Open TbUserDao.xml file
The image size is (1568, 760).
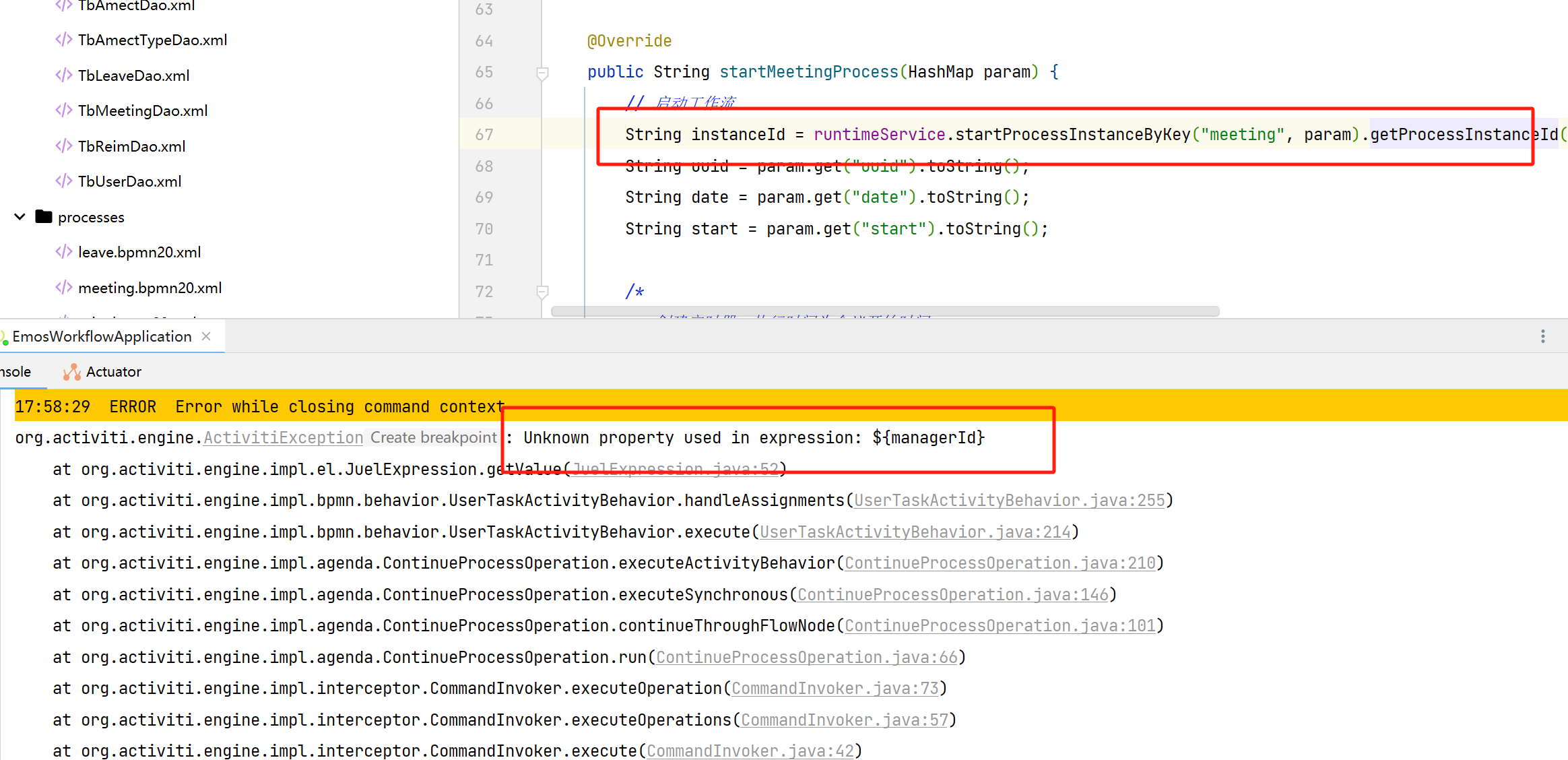point(129,181)
